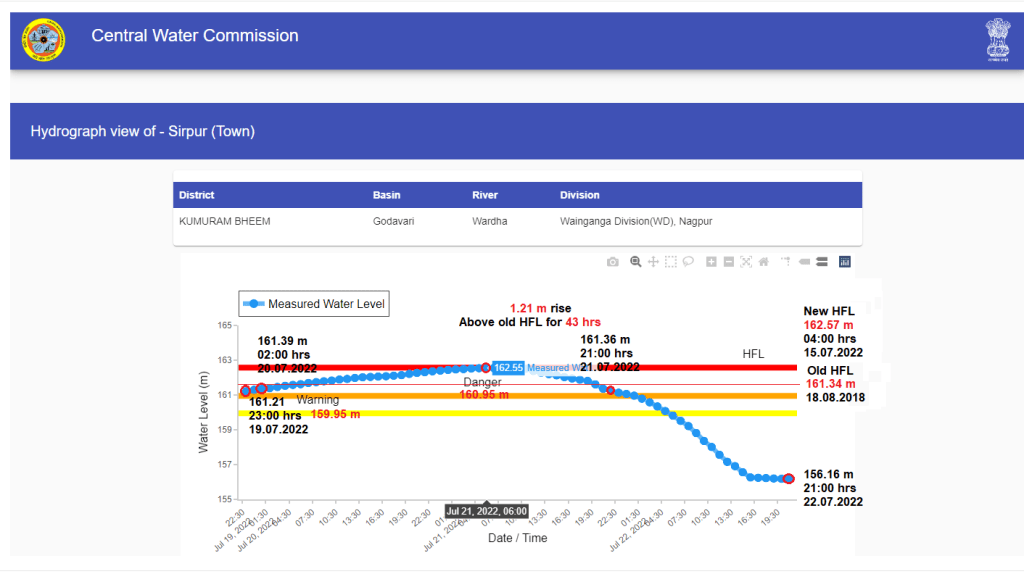Select the Zoom magnifier tool
The width and height of the screenshot is (1024, 574).
click(635, 262)
